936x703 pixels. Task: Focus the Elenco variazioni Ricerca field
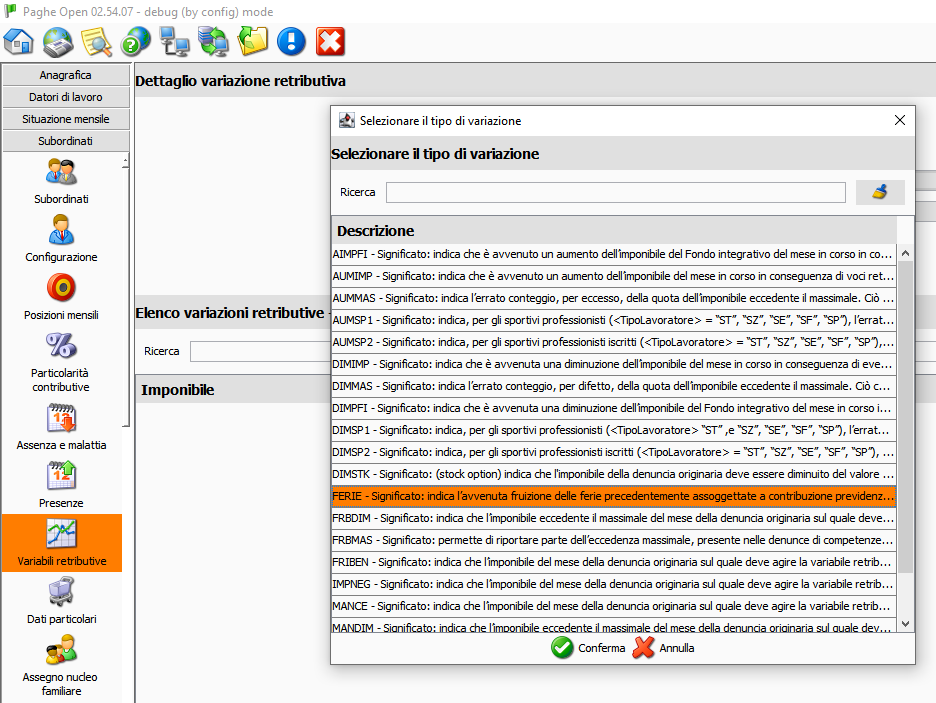pyautogui.click(x=260, y=352)
